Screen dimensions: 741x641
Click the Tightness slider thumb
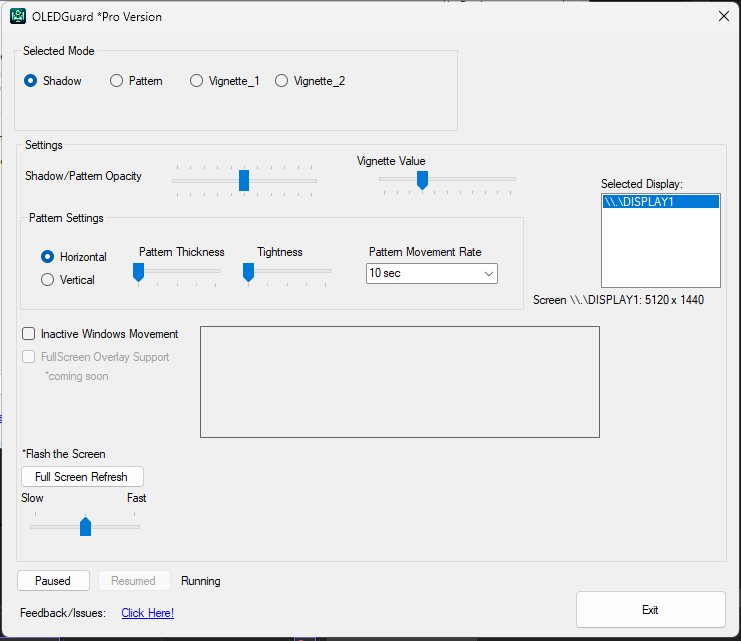point(248,272)
